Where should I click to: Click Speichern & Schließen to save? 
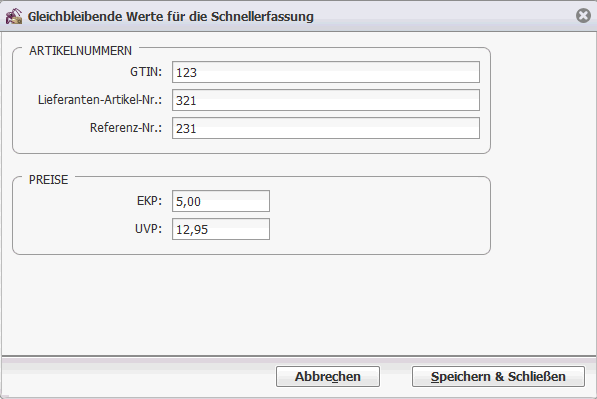coord(498,377)
